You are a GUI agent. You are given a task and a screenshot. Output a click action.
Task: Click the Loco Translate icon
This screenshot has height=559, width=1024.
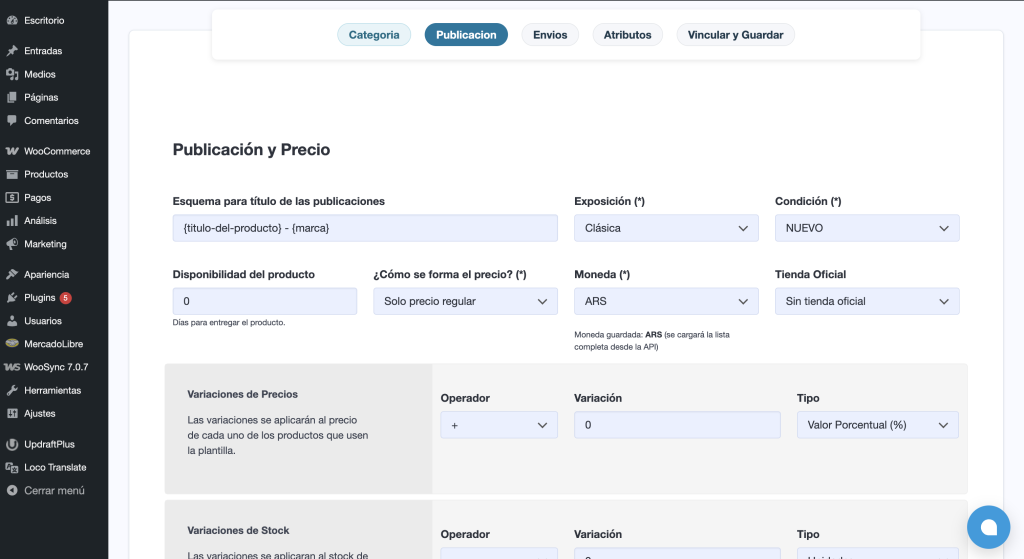12,468
